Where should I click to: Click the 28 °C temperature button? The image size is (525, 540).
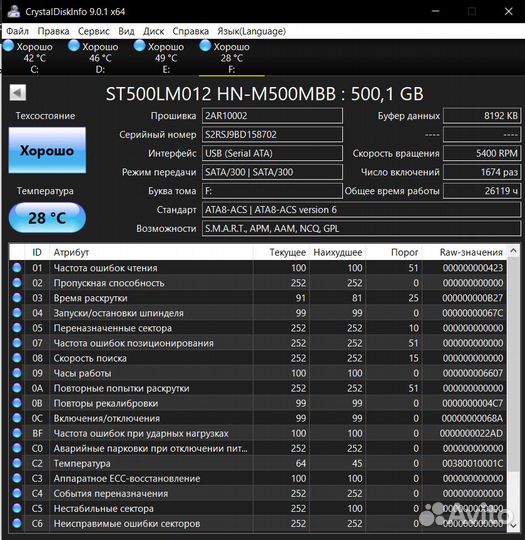point(47,218)
